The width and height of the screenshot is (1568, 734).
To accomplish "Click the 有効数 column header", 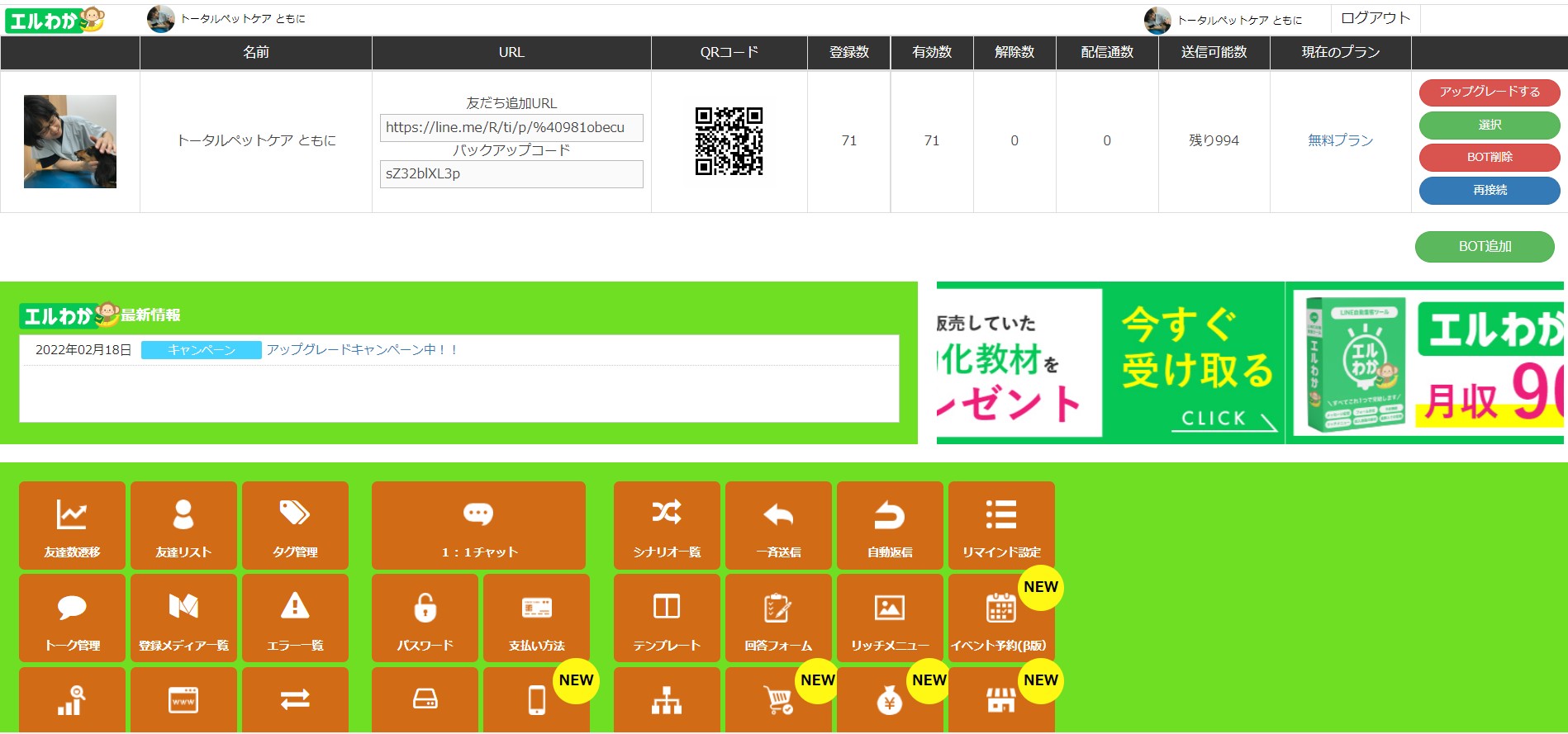I will (932, 52).
